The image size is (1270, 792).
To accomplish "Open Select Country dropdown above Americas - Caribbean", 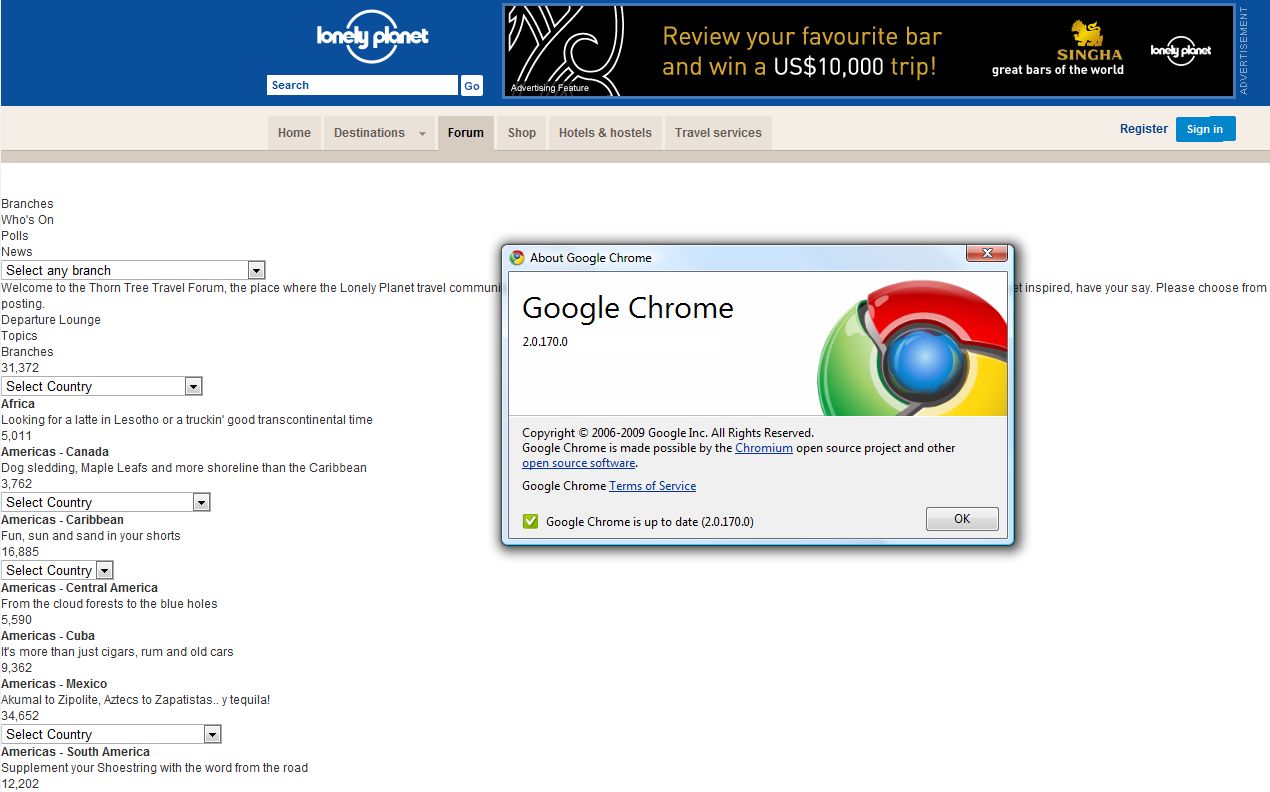I will 106,502.
